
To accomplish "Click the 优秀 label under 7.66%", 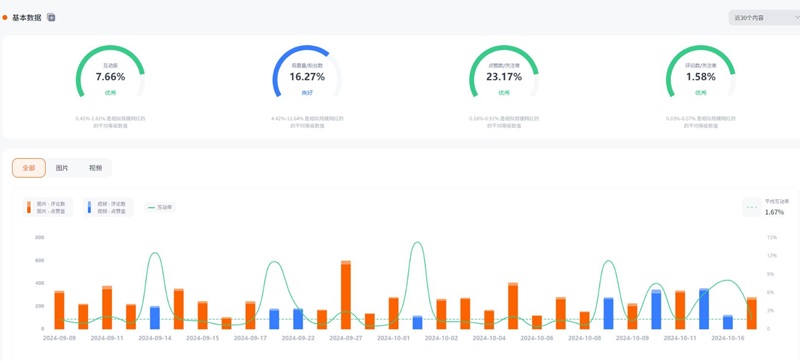I will pos(110,93).
